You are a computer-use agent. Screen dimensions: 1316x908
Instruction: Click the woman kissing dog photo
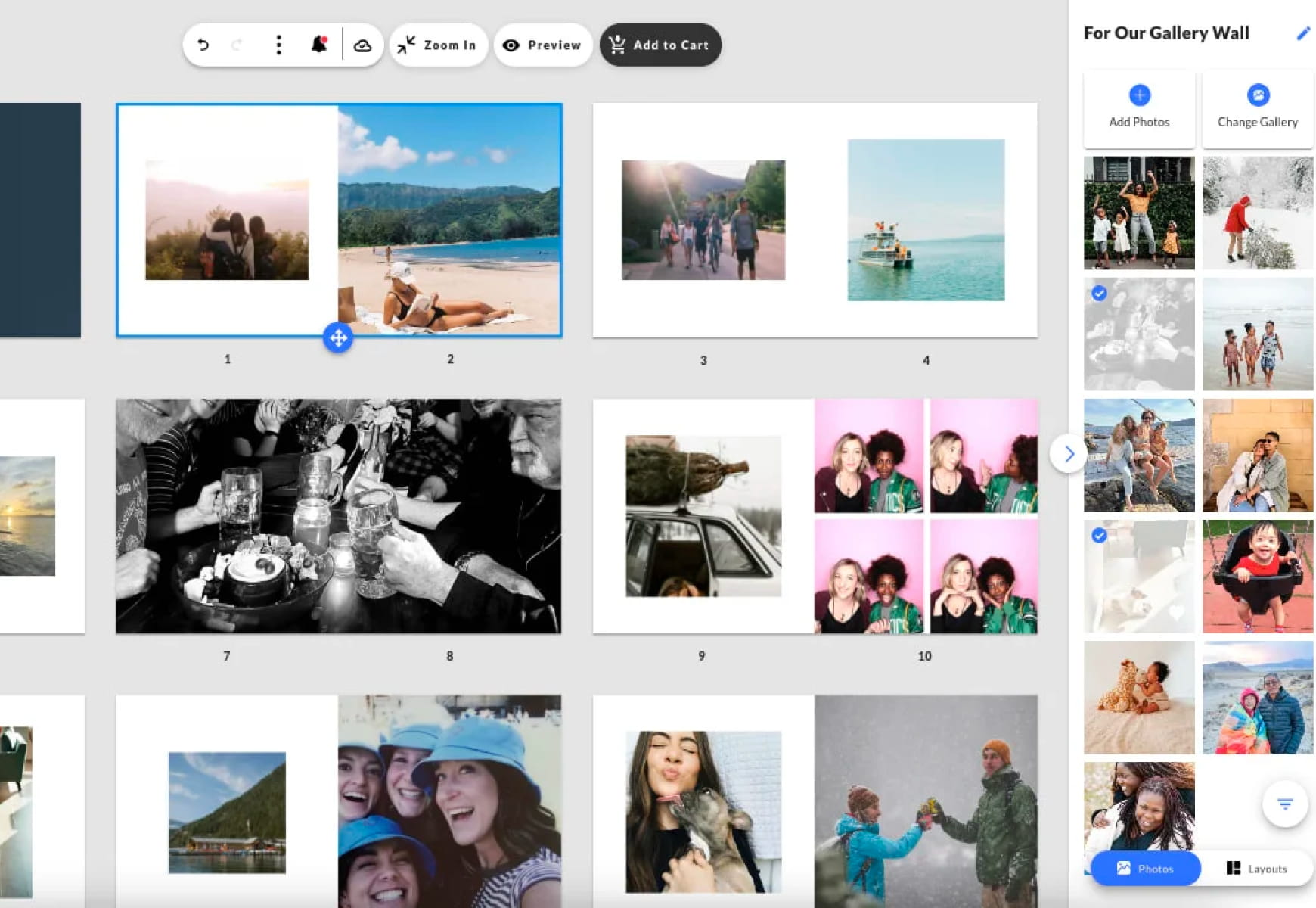click(703, 812)
